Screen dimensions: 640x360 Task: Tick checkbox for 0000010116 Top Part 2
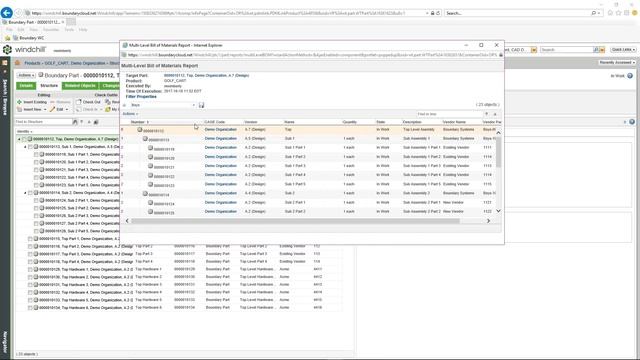(x=30, y=247)
